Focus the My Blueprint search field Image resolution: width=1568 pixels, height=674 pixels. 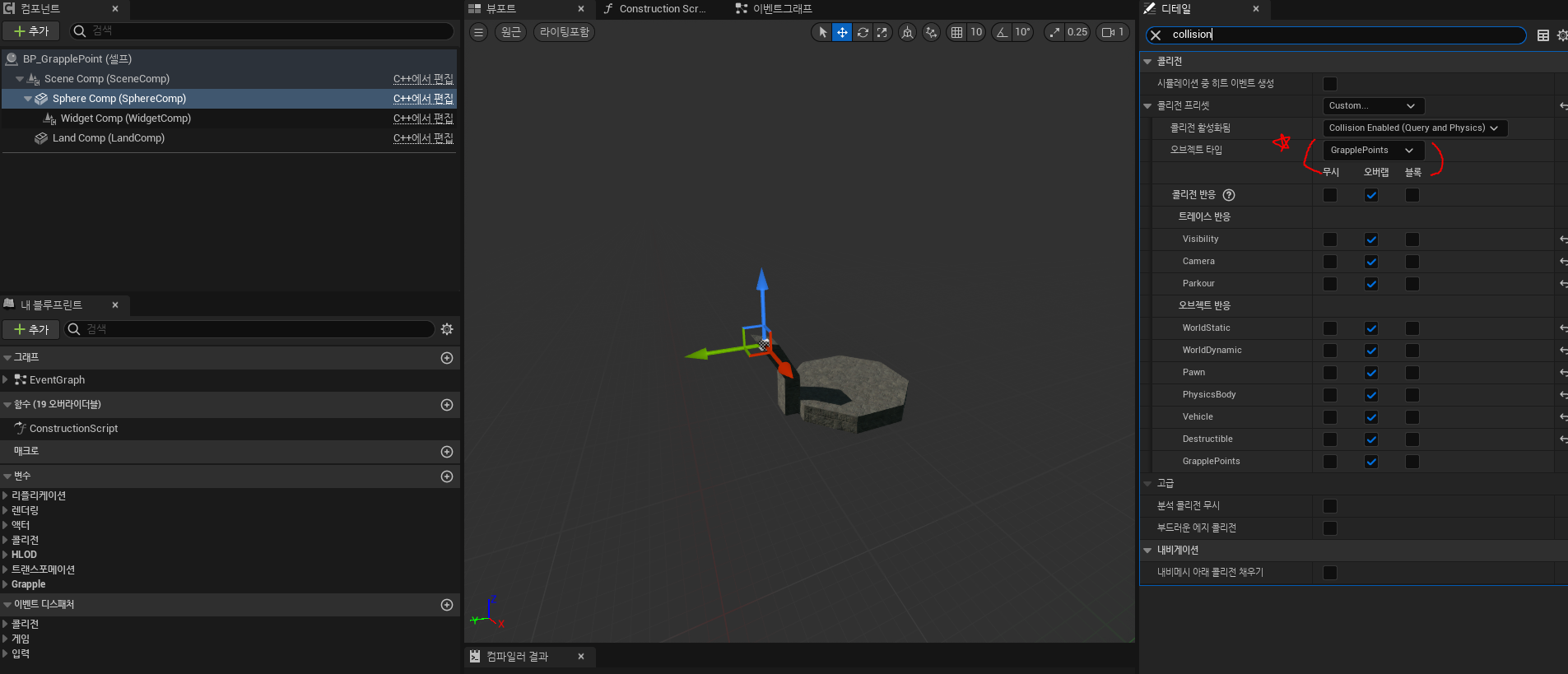(249, 329)
